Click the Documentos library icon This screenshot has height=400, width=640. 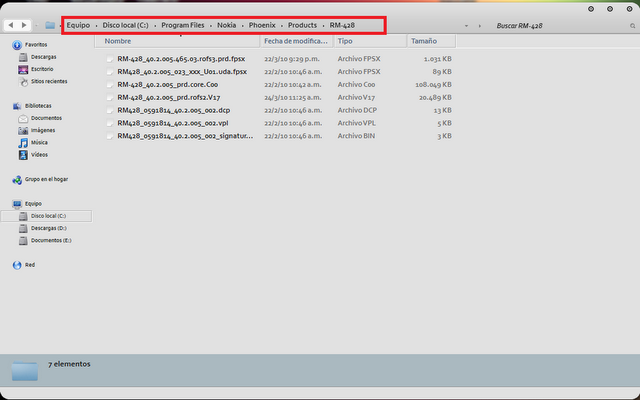point(23,118)
